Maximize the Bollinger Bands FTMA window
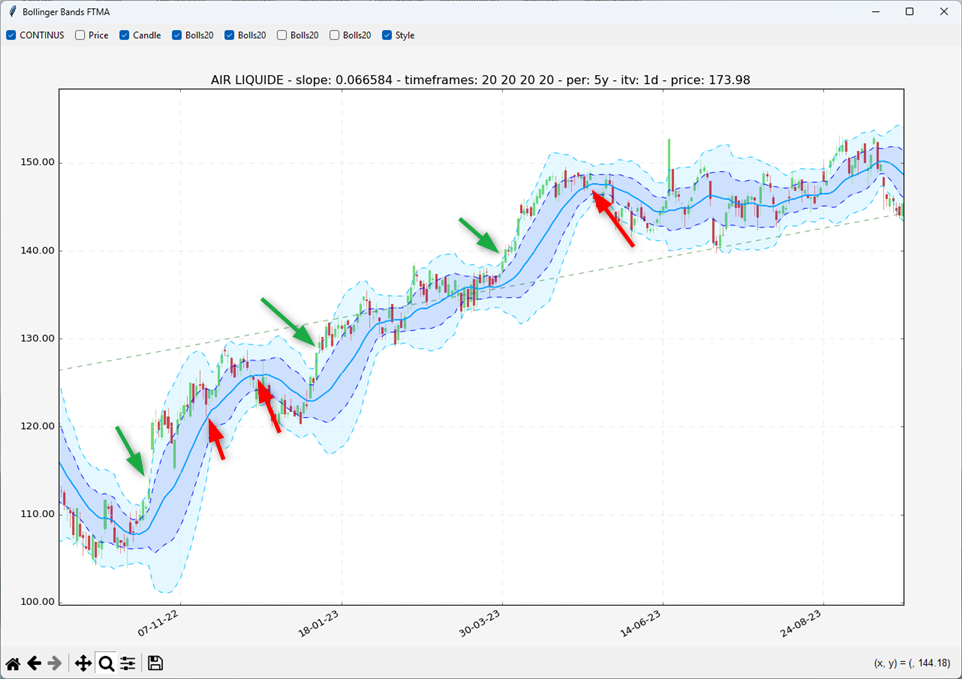Screen dimensions: 962x679 click(x=909, y=12)
